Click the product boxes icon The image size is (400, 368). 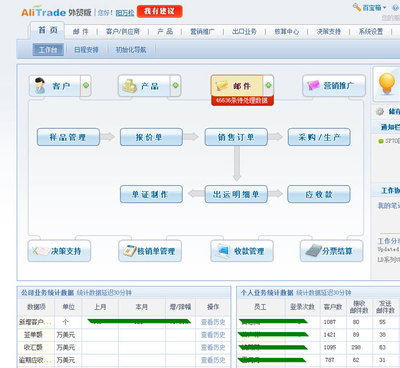[x=129, y=86]
